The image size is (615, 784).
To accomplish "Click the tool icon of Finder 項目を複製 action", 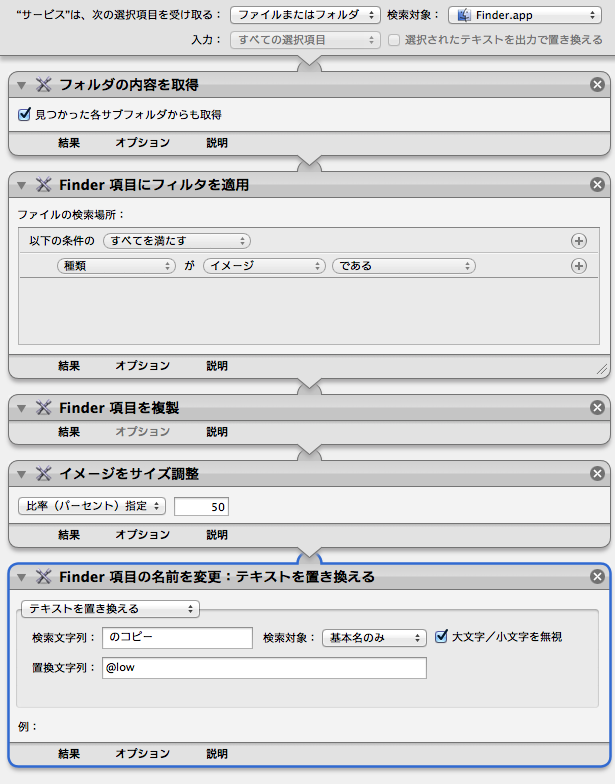I will click(44, 408).
